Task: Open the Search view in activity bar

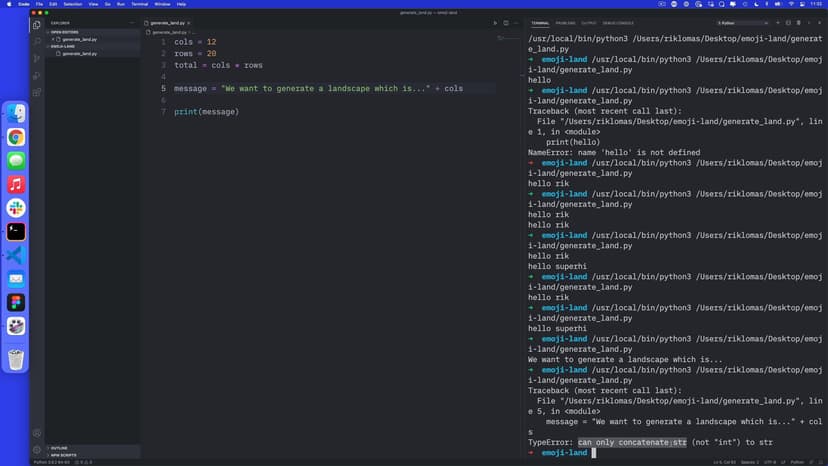Action: (x=37, y=41)
